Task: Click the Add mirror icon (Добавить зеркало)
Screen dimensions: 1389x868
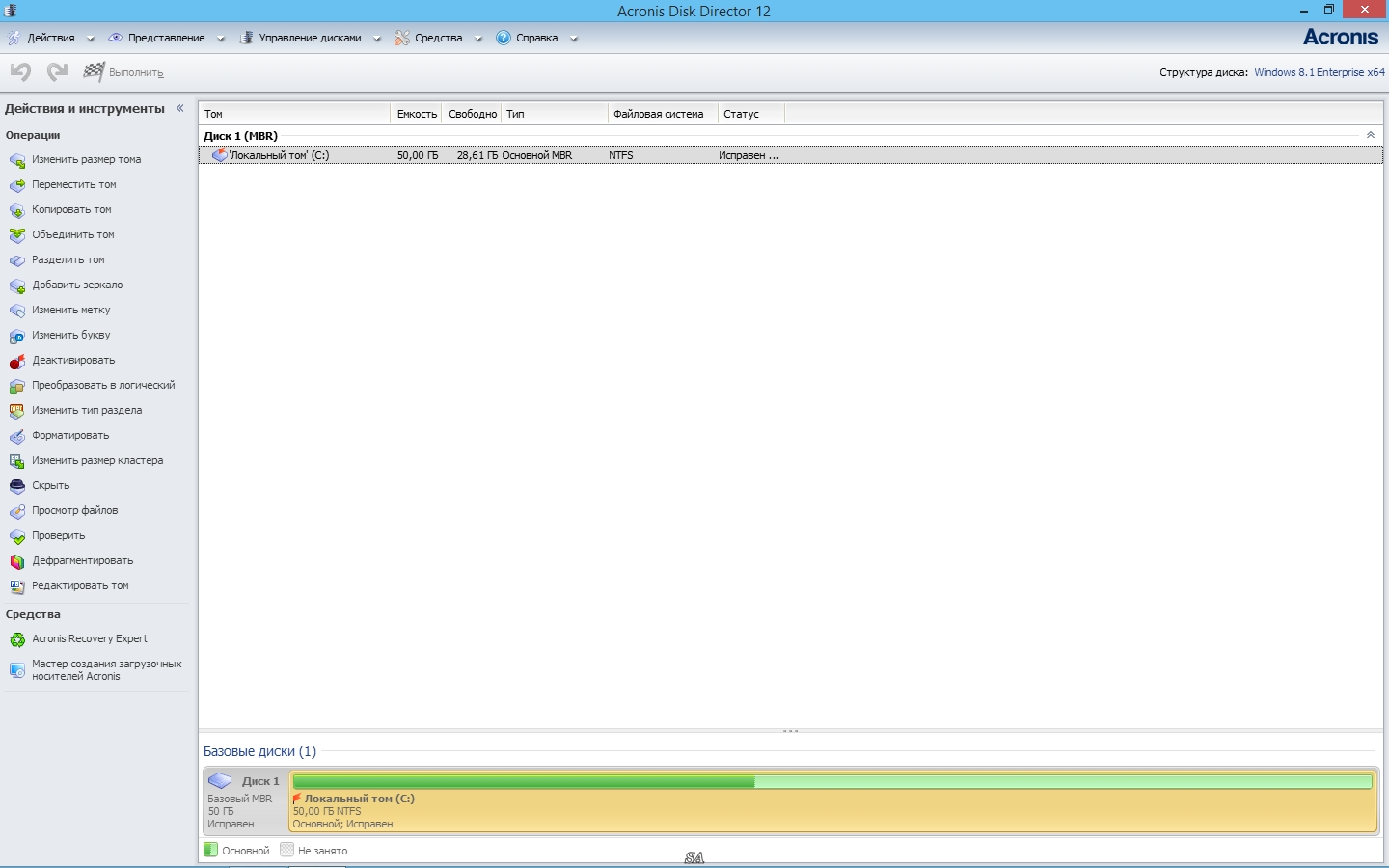Action: coord(17,285)
